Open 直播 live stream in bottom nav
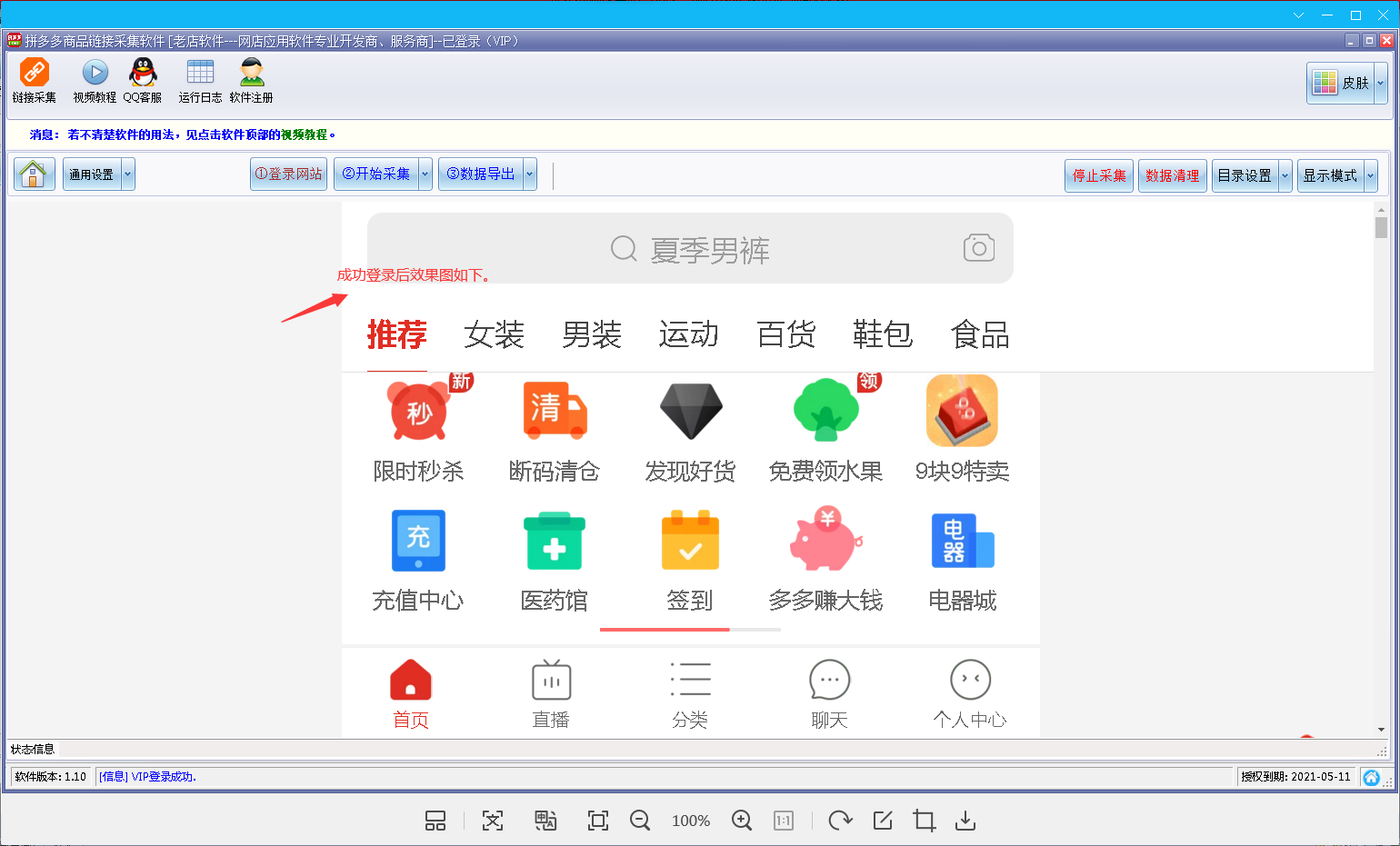Image resolution: width=1400 pixels, height=846 pixels. (551, 694)
